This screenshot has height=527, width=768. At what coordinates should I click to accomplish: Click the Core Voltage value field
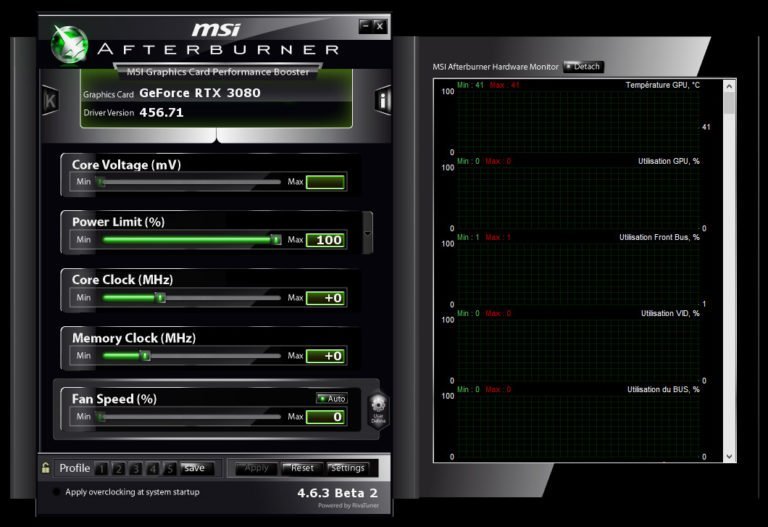coord(326,182)
